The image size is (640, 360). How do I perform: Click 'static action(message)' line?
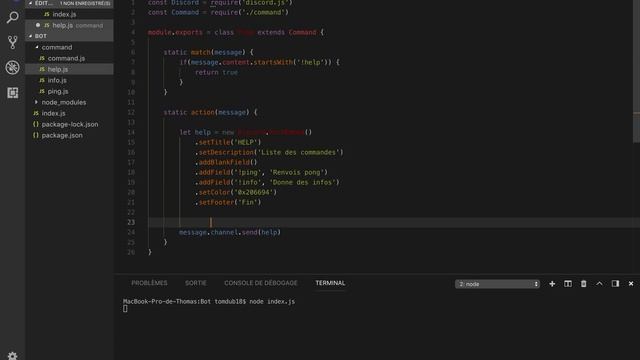(x=210, y=112)
